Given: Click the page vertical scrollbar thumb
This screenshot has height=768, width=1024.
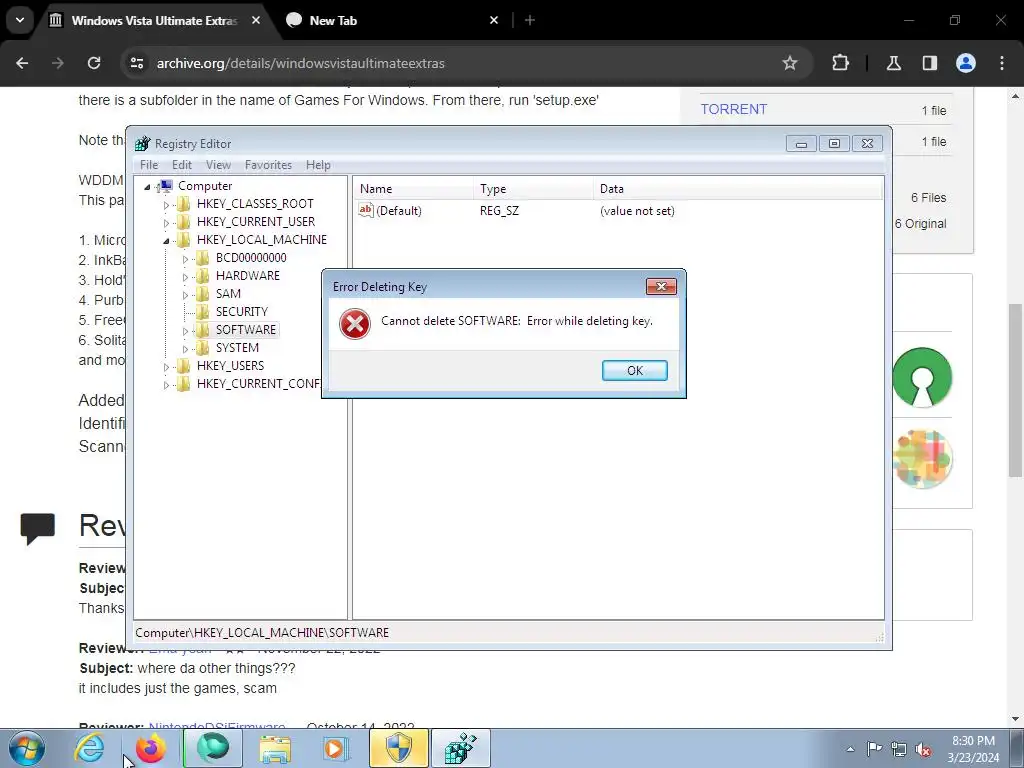Looking at the screenshot, I should [x=1015, y=390].
